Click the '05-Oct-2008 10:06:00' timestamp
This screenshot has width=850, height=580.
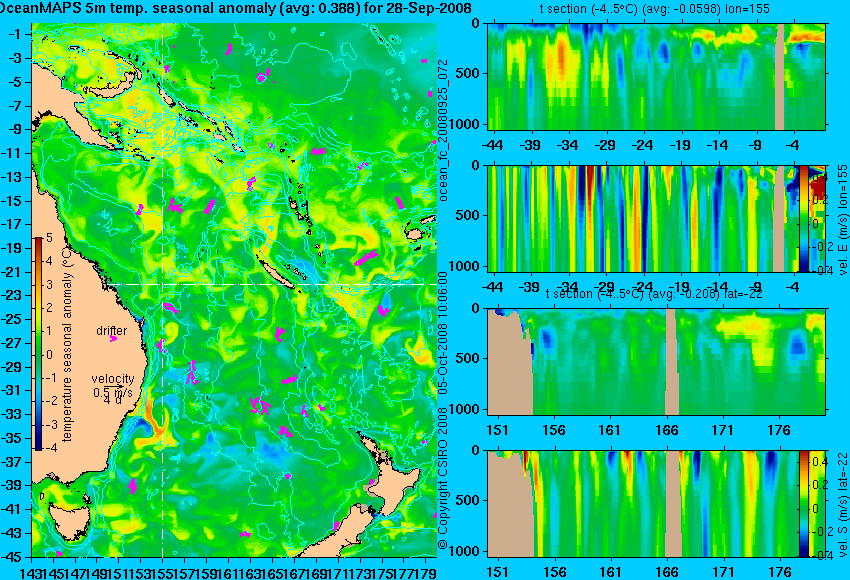click(442, 333)
